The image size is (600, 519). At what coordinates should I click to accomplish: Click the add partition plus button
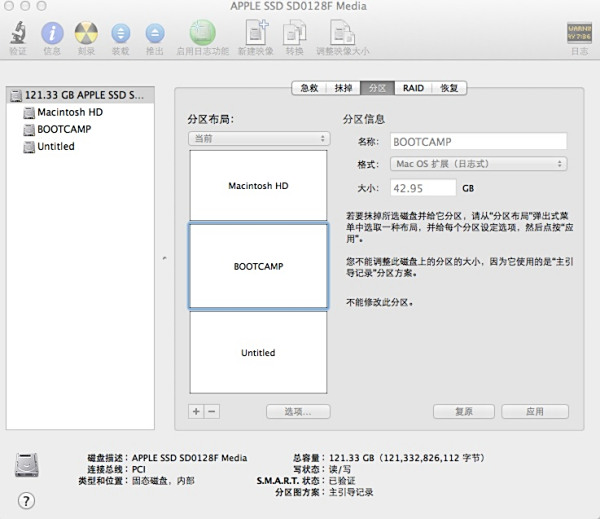coord(196,411)
